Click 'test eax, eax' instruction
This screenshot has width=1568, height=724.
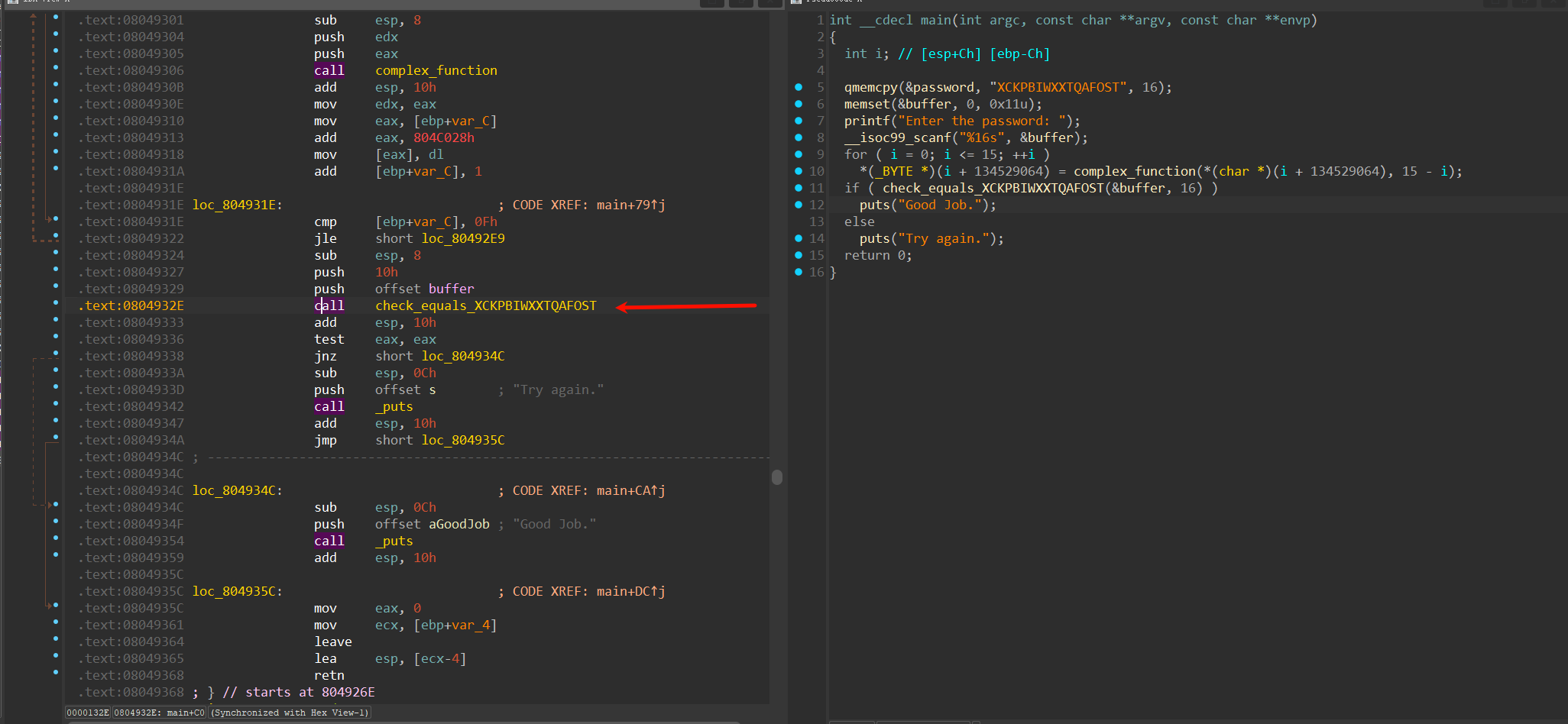click(375, 339)
